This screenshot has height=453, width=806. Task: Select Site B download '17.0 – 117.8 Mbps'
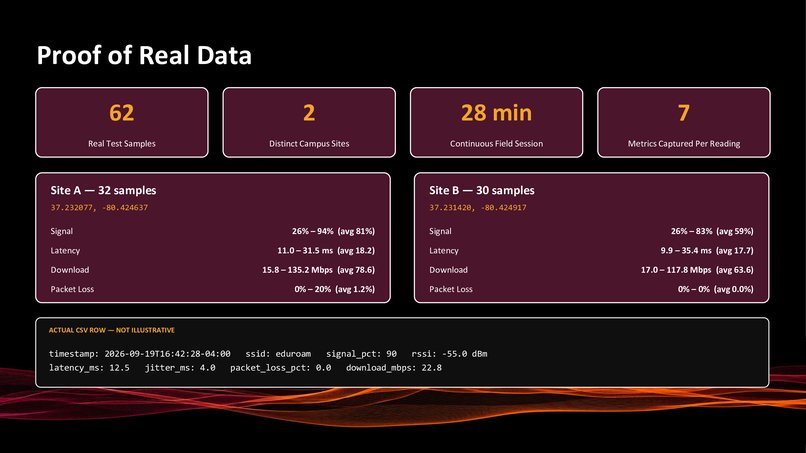[676, 270]
